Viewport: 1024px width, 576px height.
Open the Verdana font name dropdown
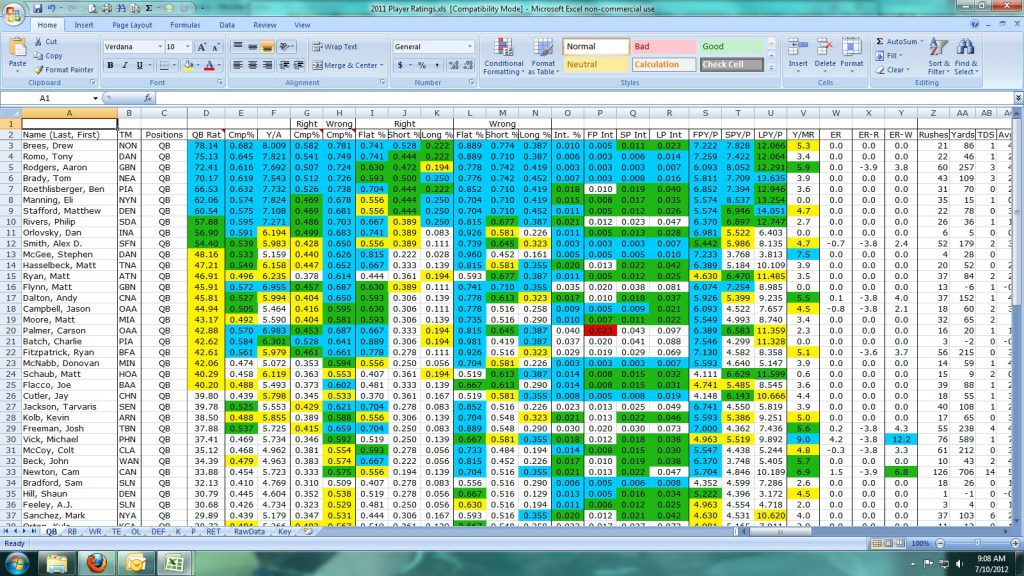[x=158, y=47]
